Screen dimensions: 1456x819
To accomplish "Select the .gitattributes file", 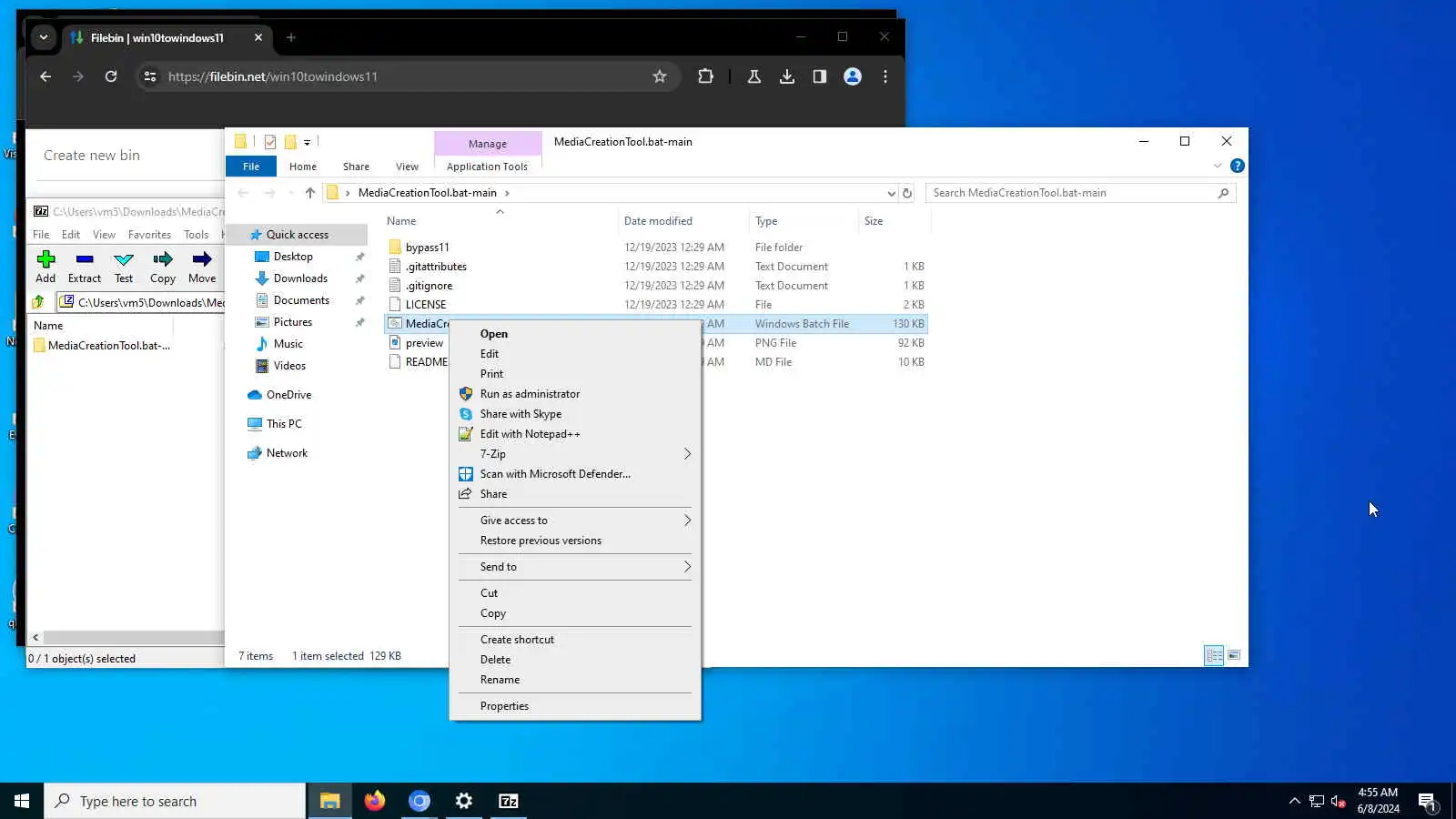I will [x=436, y=267].
